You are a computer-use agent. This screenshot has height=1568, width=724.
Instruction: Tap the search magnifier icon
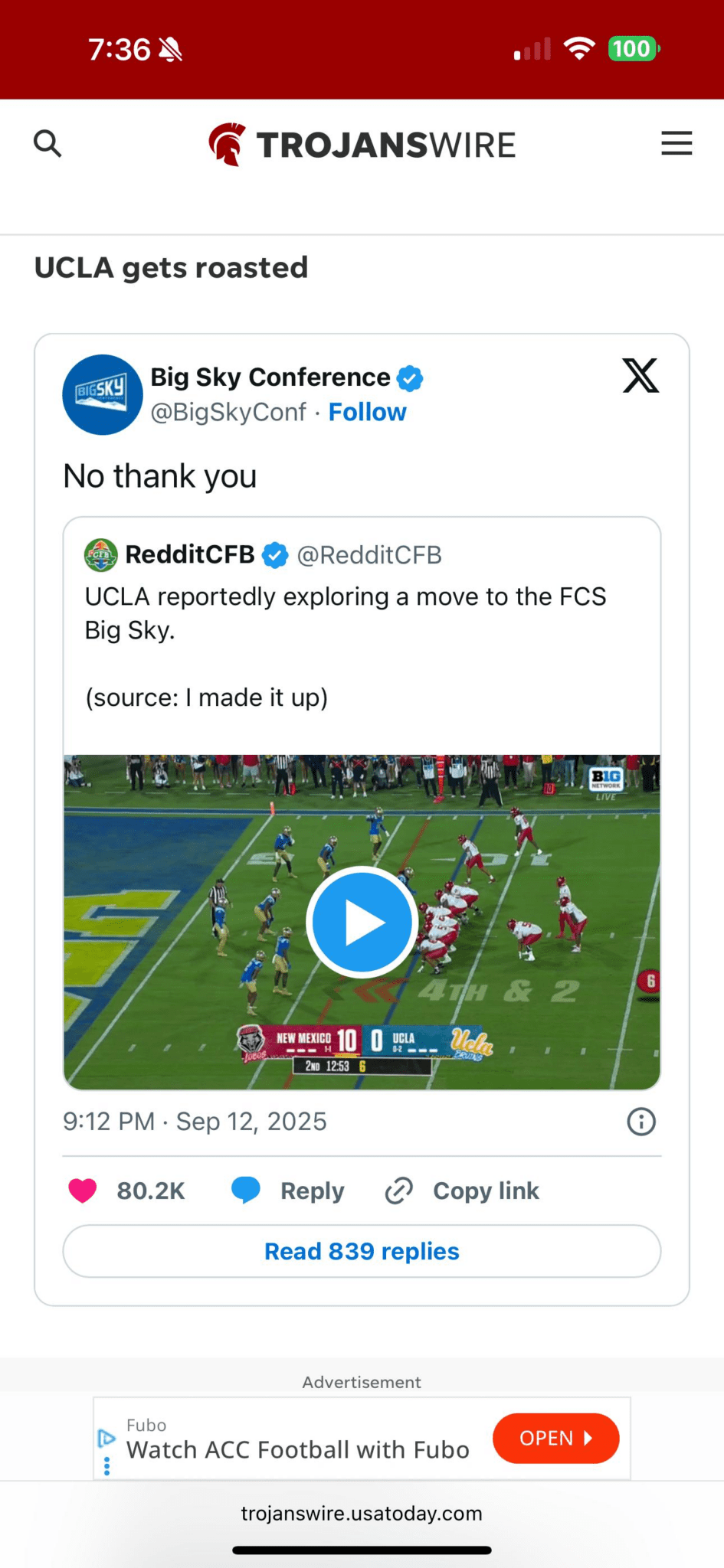[x=48, y=143]
